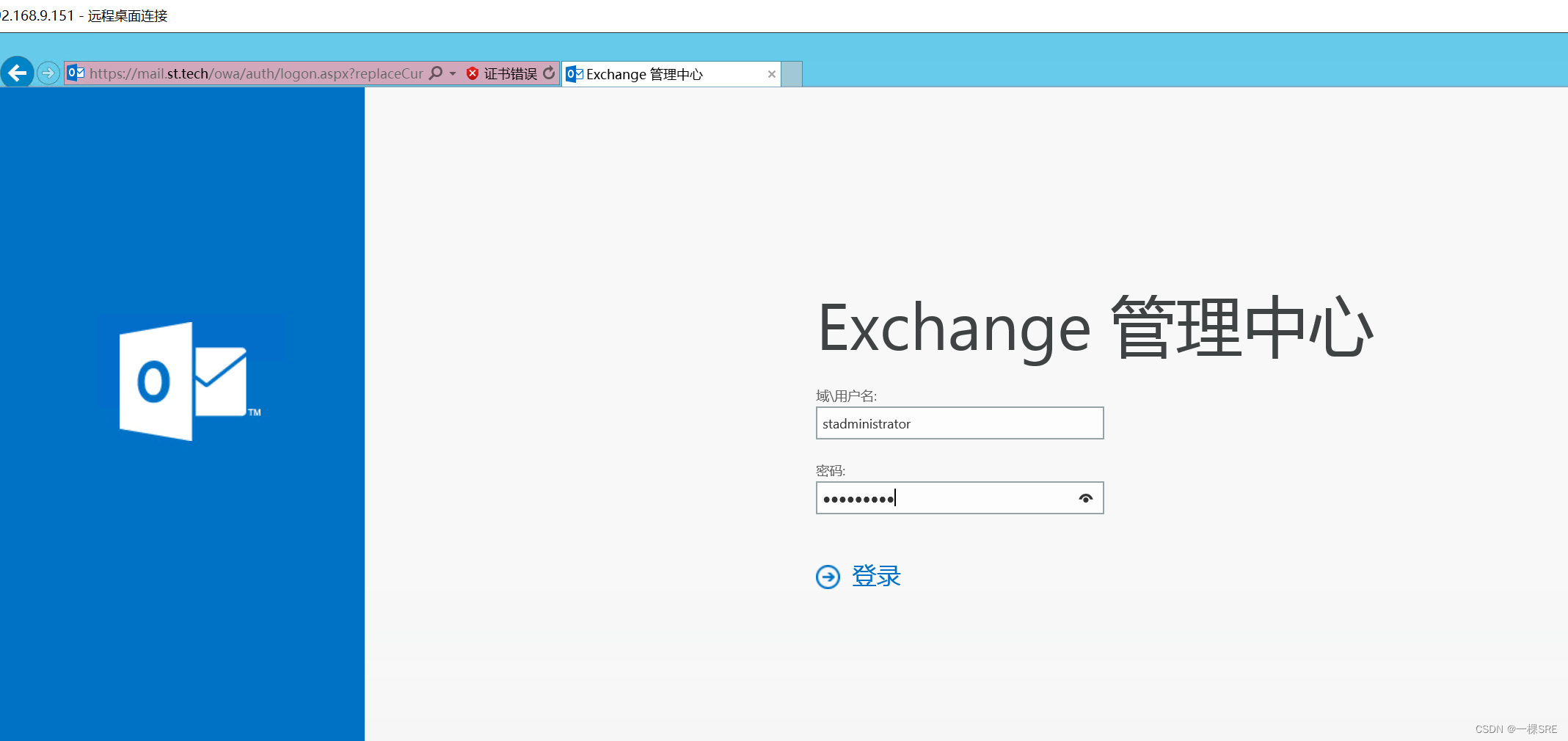The image size is (1568, 741).
Task: Click the refresh page icon
Action: [x=549, y=73]
